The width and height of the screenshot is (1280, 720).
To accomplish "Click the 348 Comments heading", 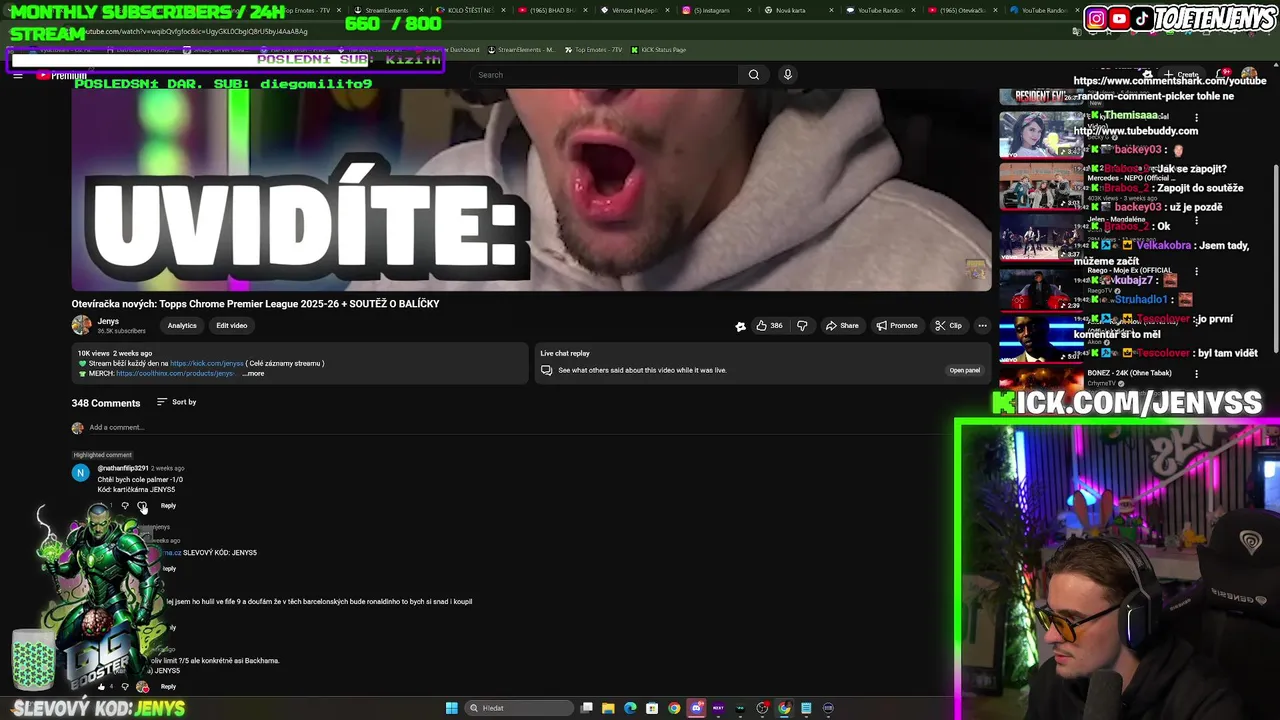I will [x=105, y=403].
